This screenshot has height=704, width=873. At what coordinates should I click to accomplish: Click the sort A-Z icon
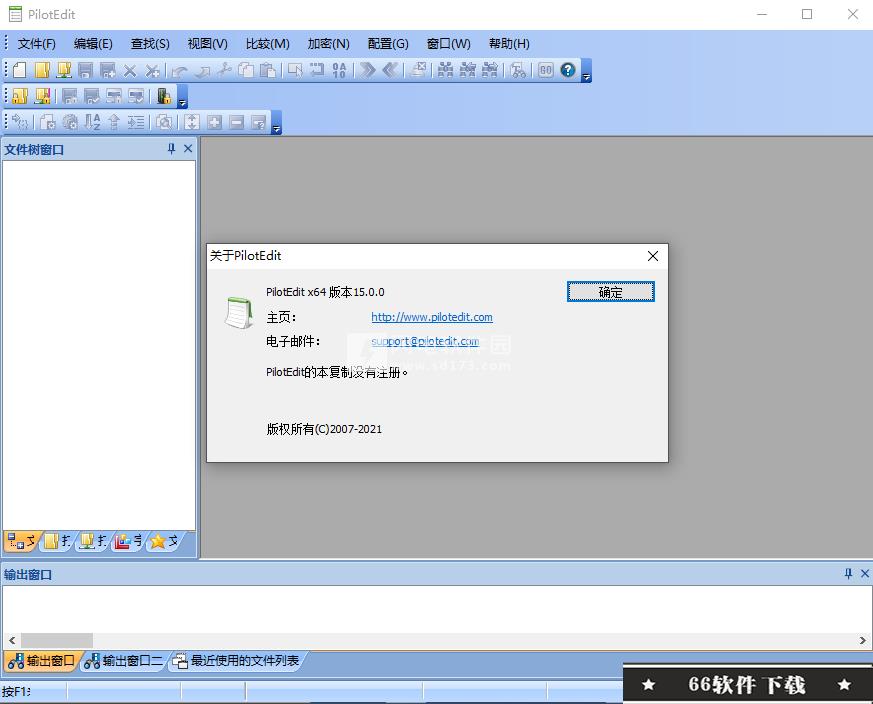click(92, 122)
